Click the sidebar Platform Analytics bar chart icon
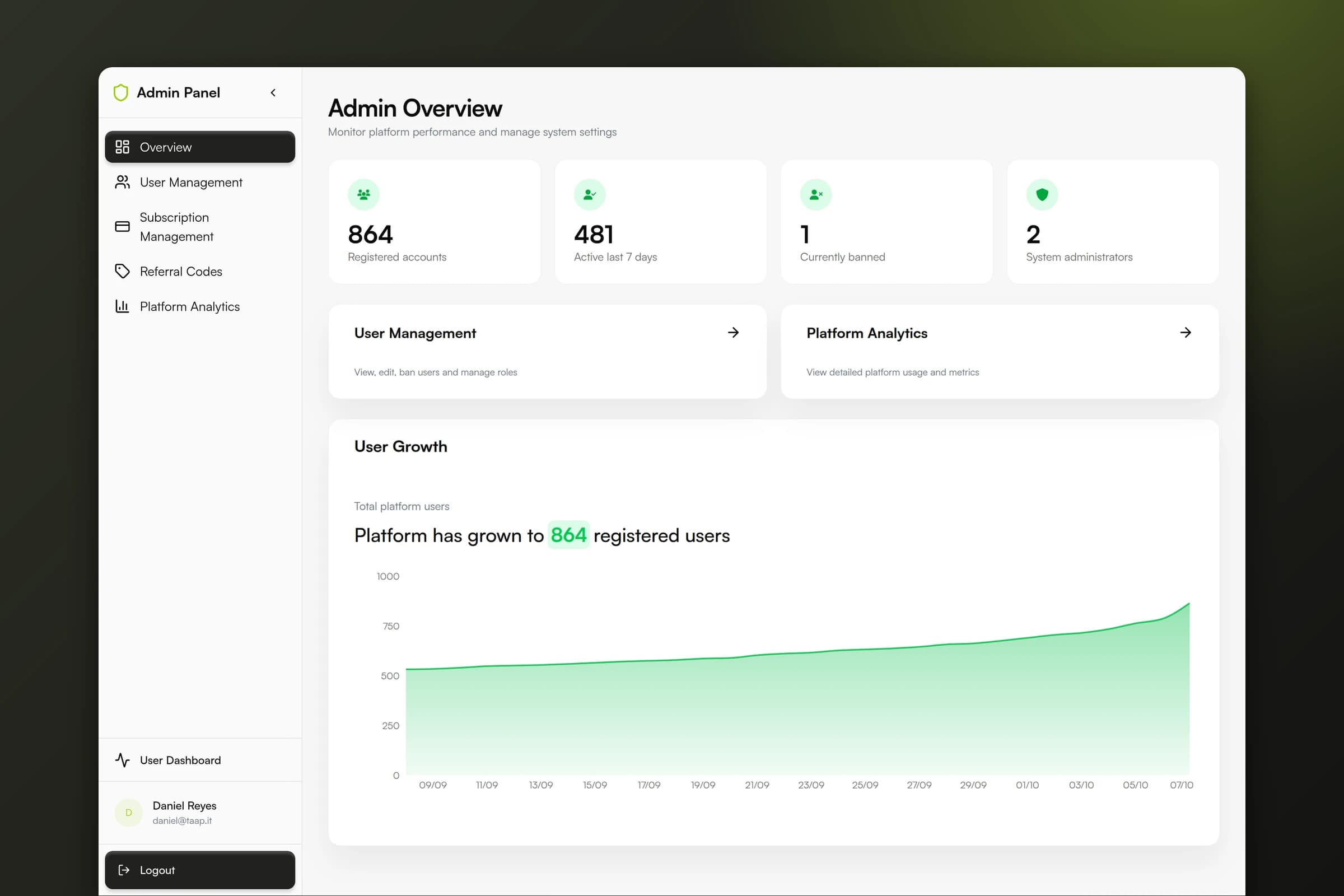 (x=122, y=306)
